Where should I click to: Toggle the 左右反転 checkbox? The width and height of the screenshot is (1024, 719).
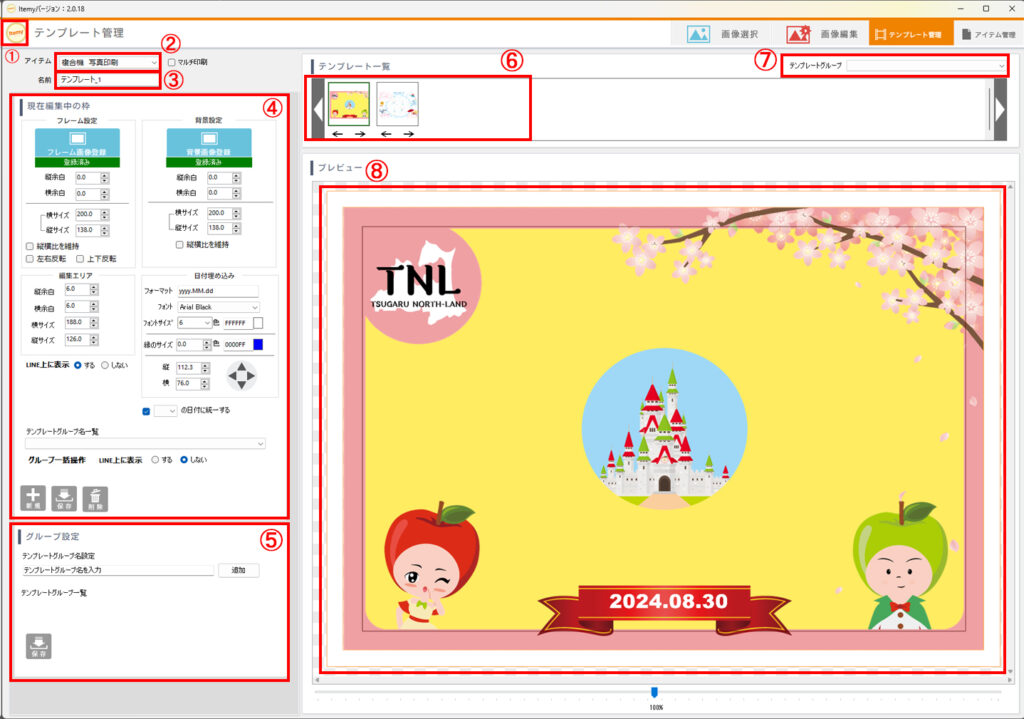coord(30,259)
